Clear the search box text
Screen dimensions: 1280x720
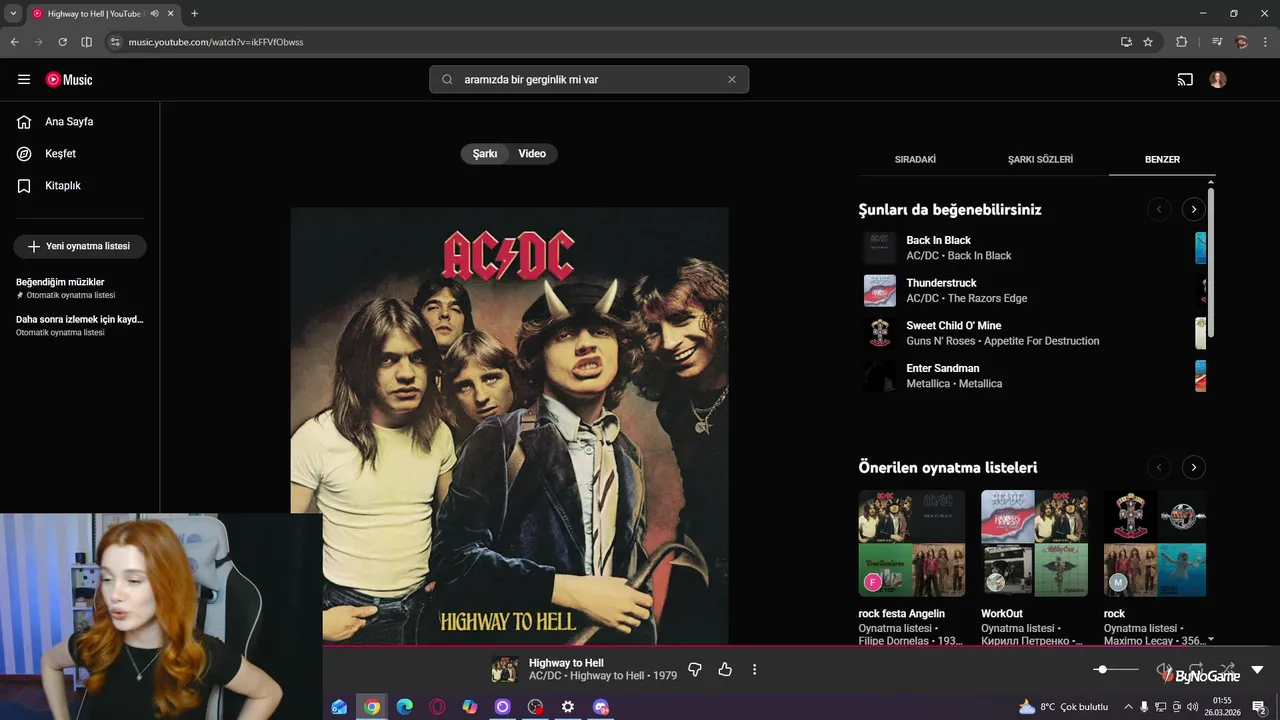(x=731, y=79)
